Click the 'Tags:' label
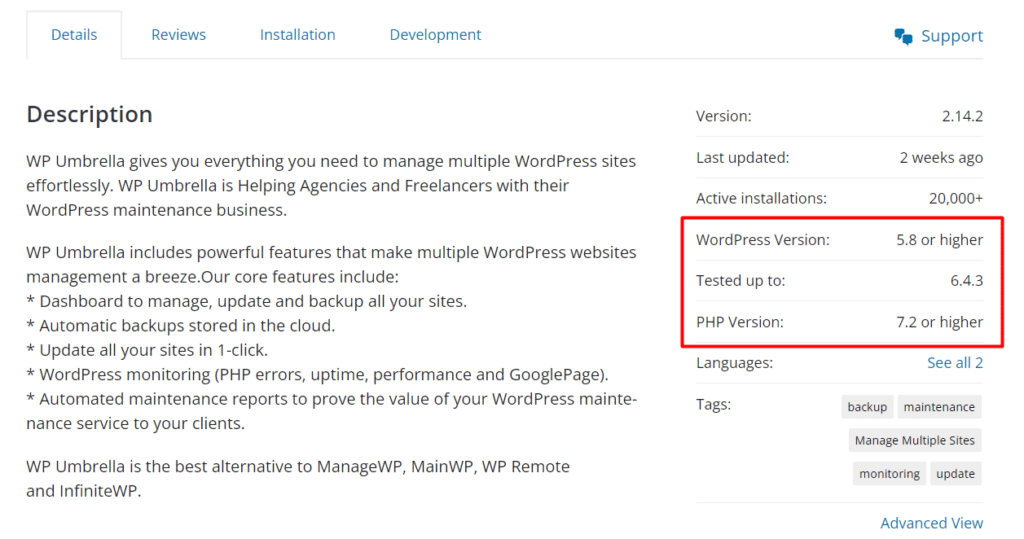 coord(713,404)
